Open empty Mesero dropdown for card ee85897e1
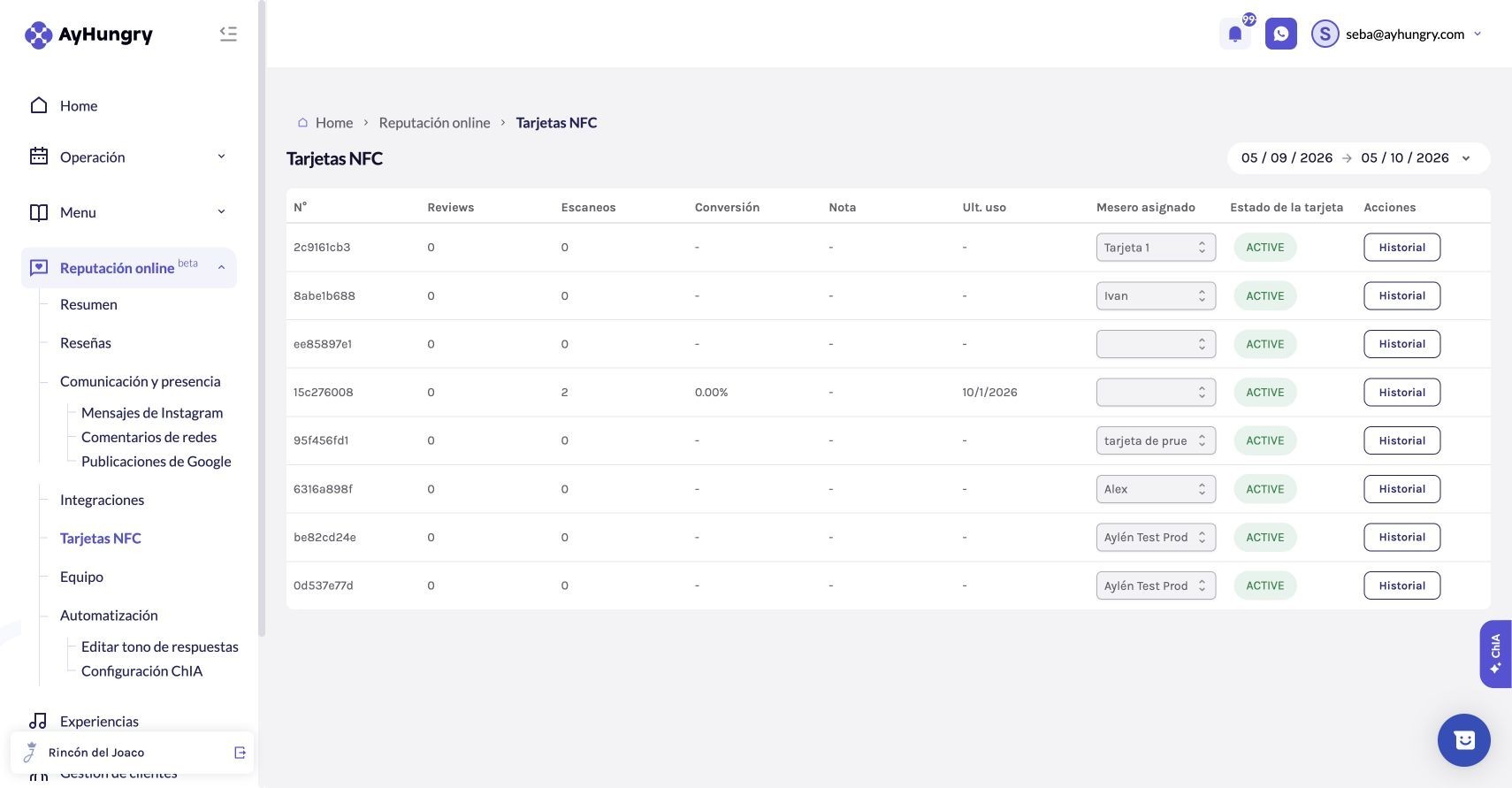Image resolution: width=1512 pixels, height=788 pixels. tap(1156, 344)
